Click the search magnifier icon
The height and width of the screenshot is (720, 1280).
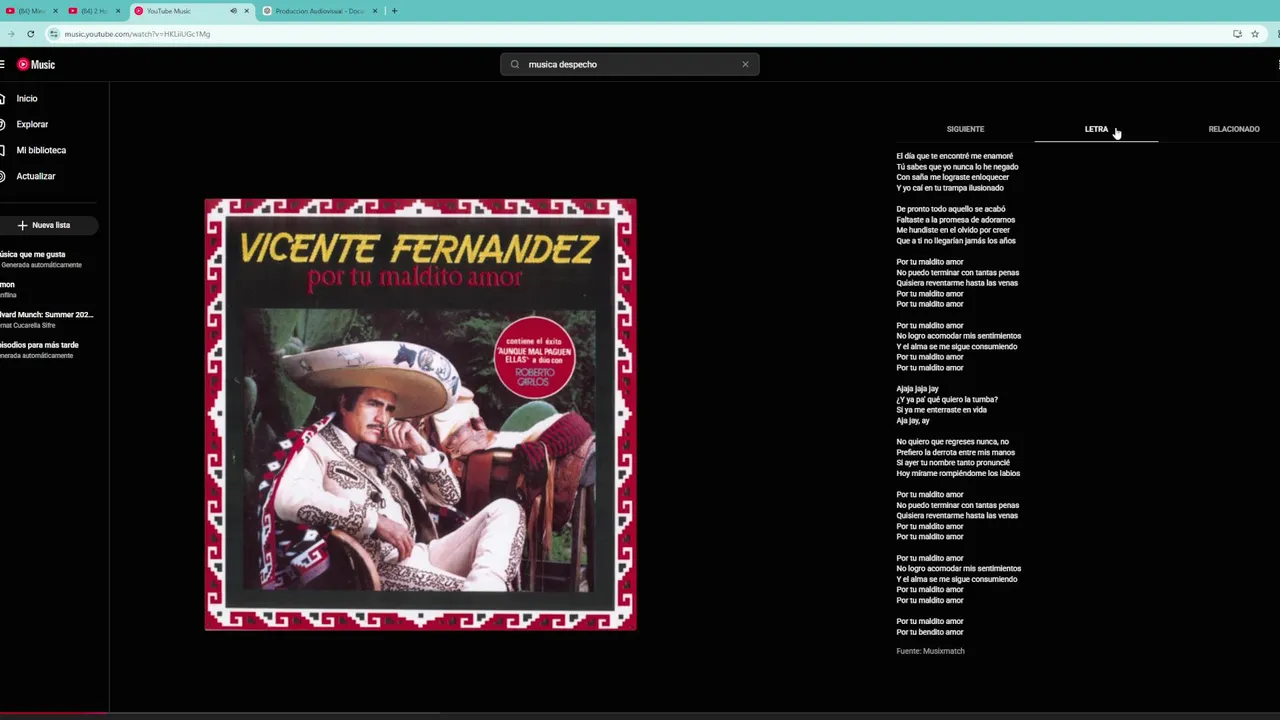(x=515, y=64)
